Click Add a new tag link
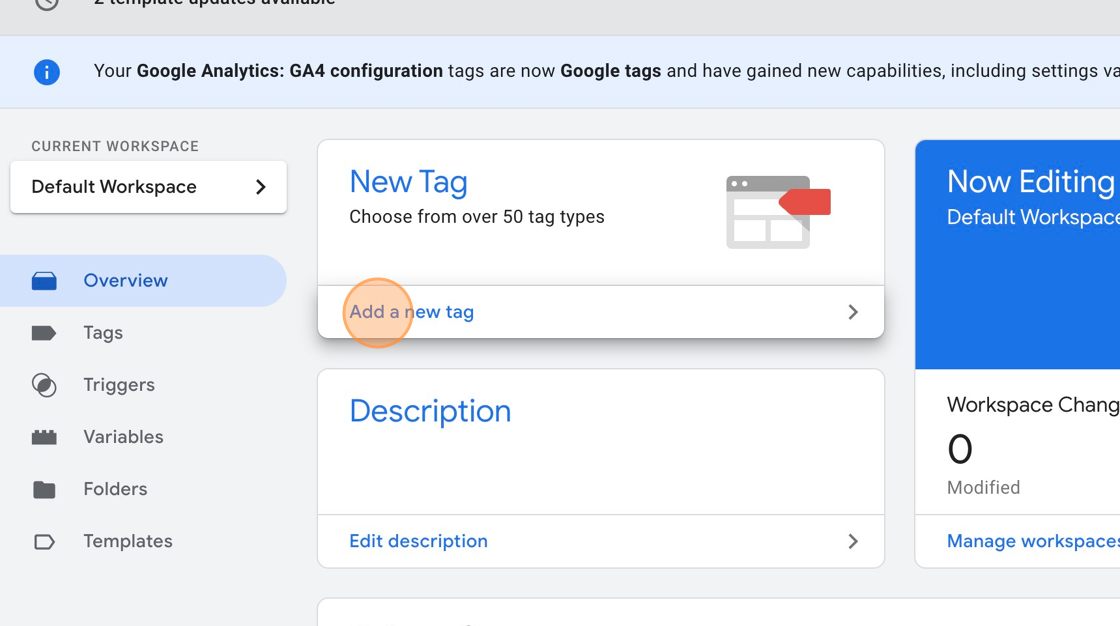The width and height of the screenshot is (1120, 626). pos(412,312)
